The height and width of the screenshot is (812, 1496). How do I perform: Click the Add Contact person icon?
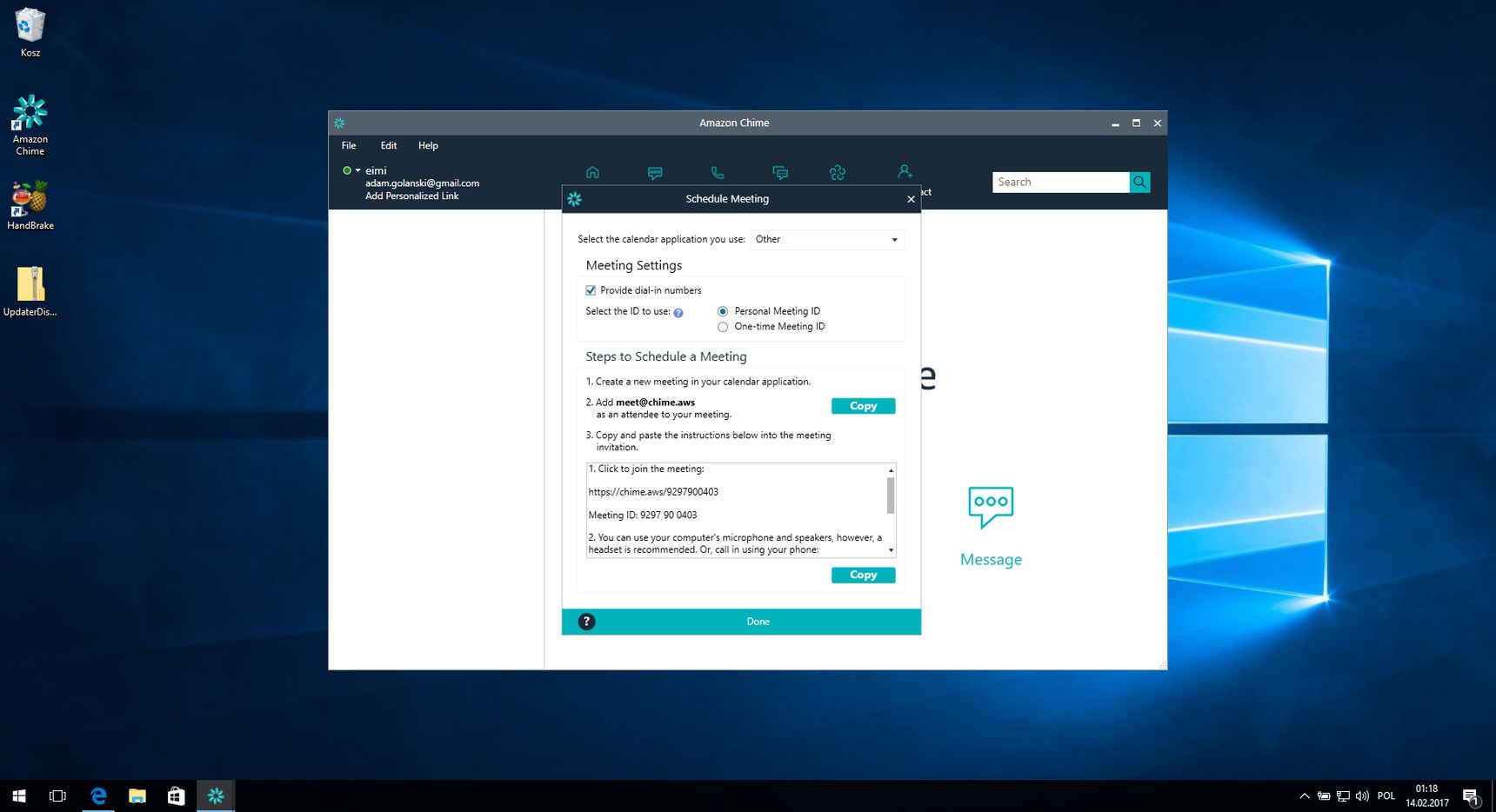pyautogui.click(x=905, y=171)
